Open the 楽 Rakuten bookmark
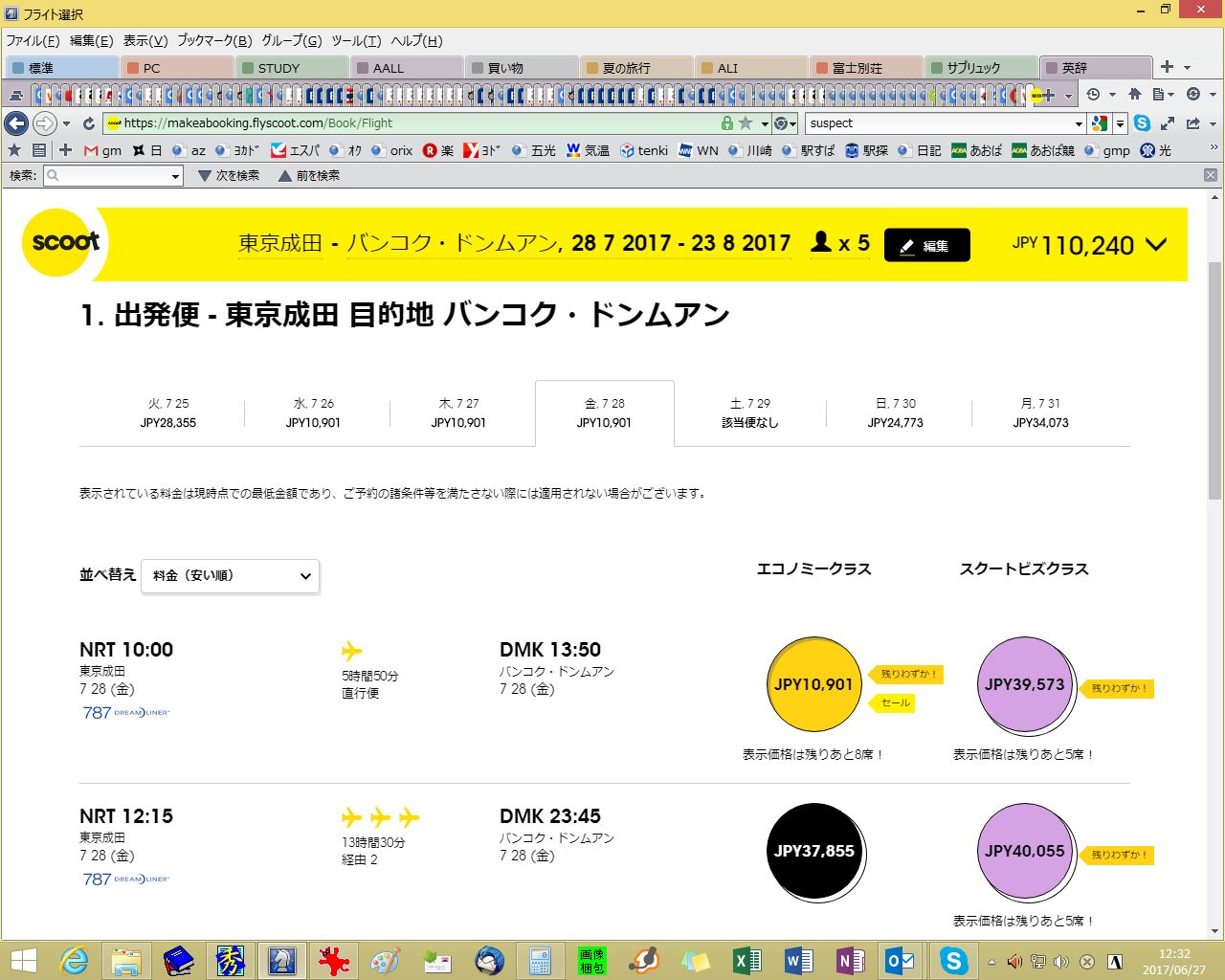This screenshot has height=980, width=1225. 438,150
